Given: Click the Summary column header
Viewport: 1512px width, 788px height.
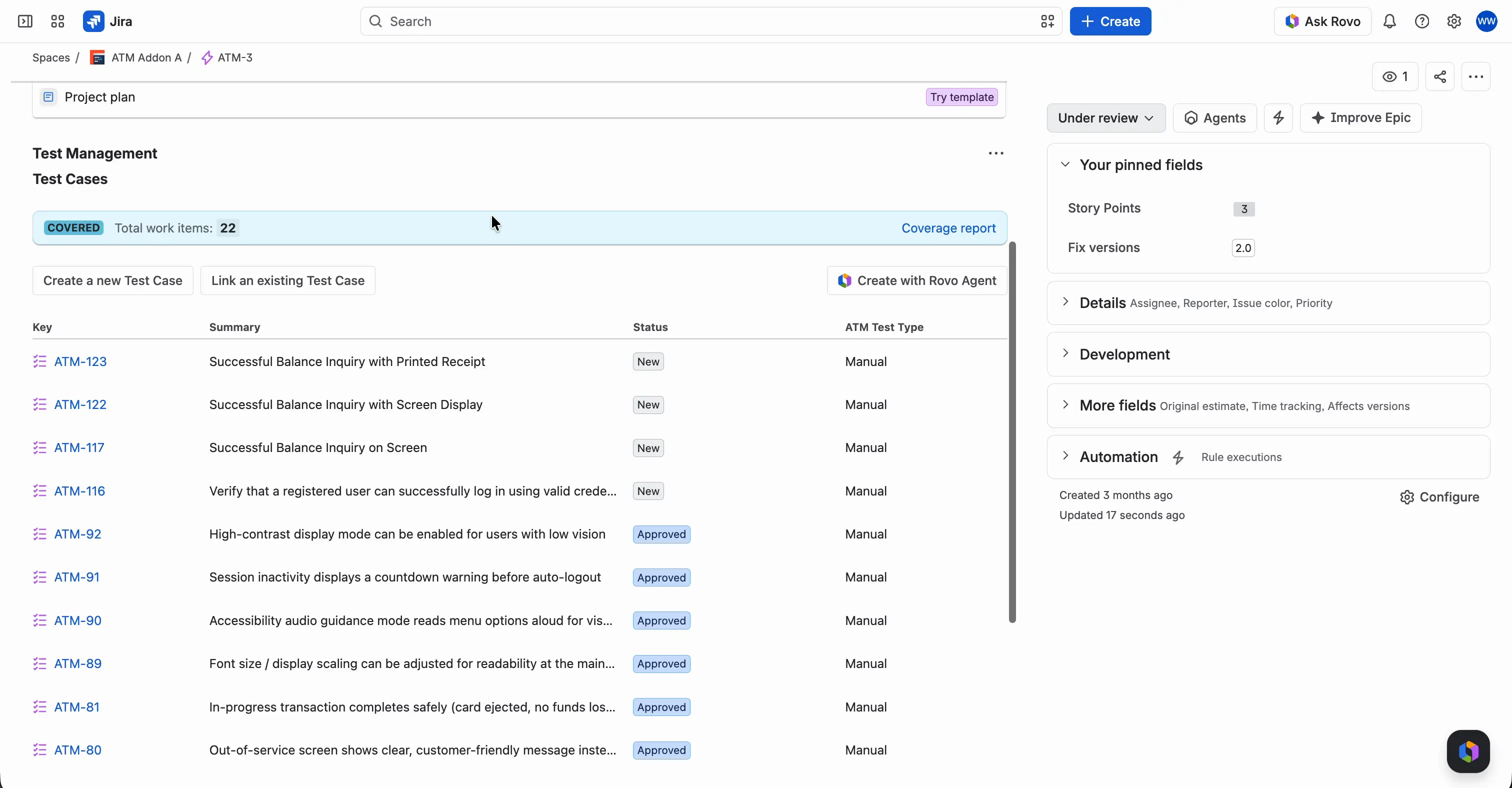Looking at the screenshot, I should click(x=235, y=327).
